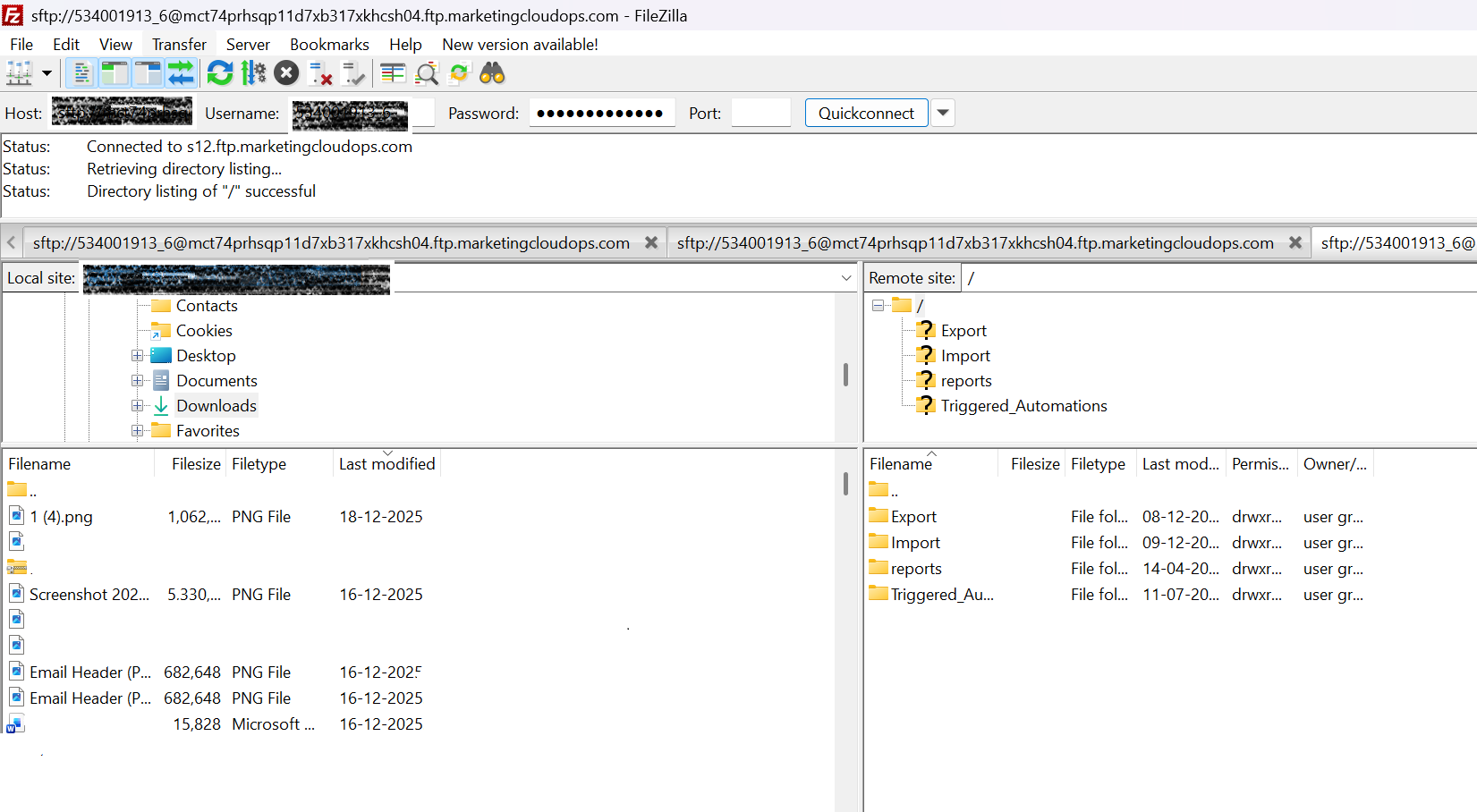The height and width of the screenshot is (812, 1477).
Task: Open the Site Manager
Action: pyautogui.click(x=20, y=73)
